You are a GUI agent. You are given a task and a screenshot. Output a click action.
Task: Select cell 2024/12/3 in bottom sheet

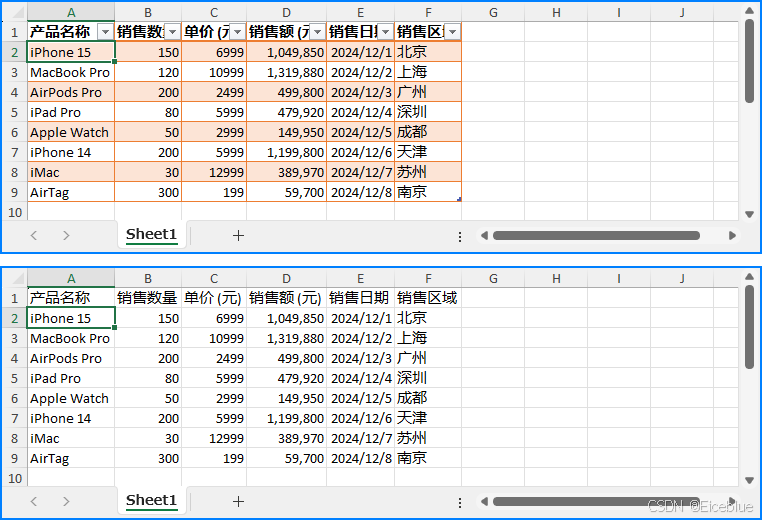pos(360,358)
